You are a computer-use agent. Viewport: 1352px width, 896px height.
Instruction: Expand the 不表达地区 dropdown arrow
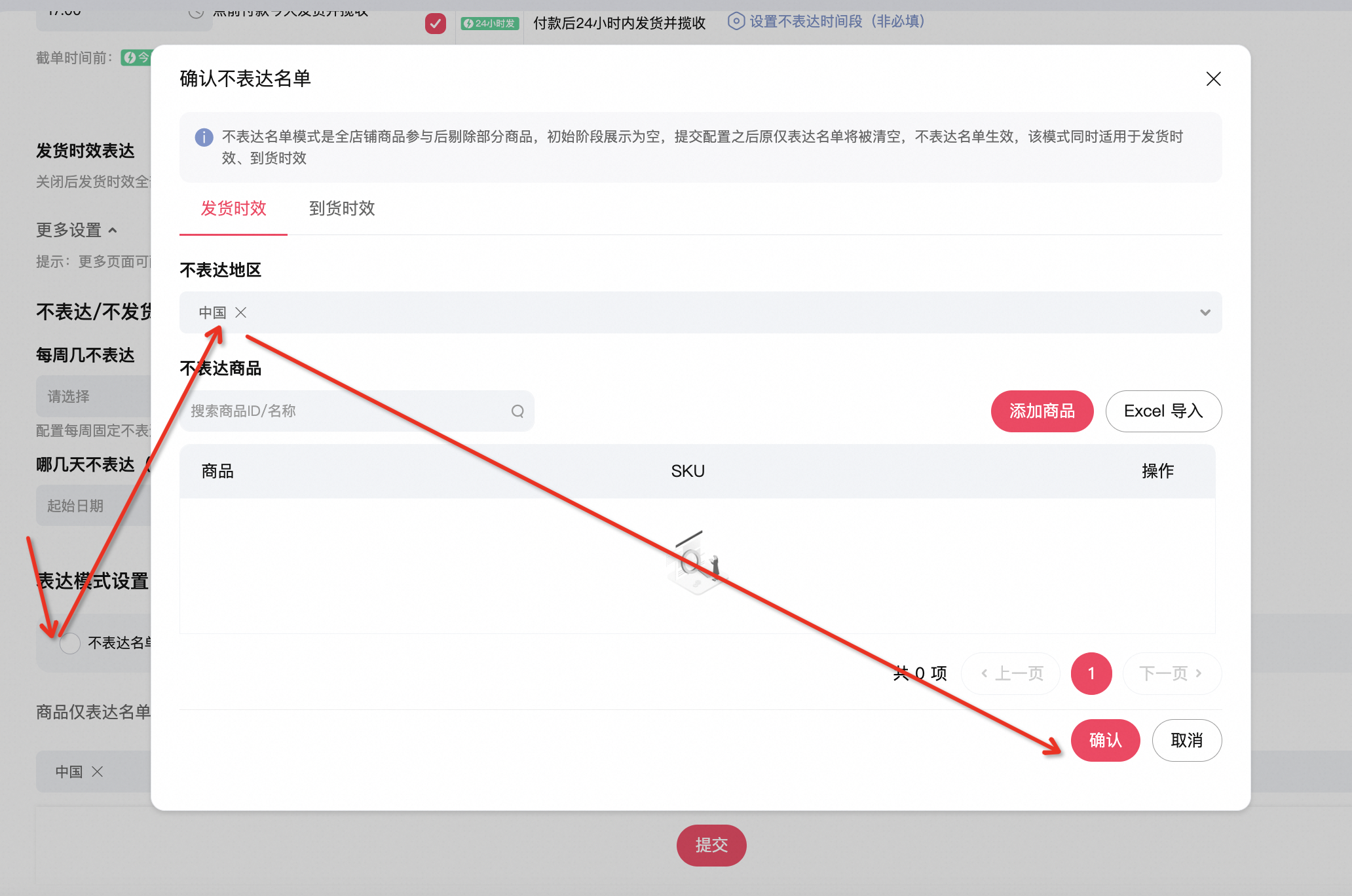click(1205, 312)
